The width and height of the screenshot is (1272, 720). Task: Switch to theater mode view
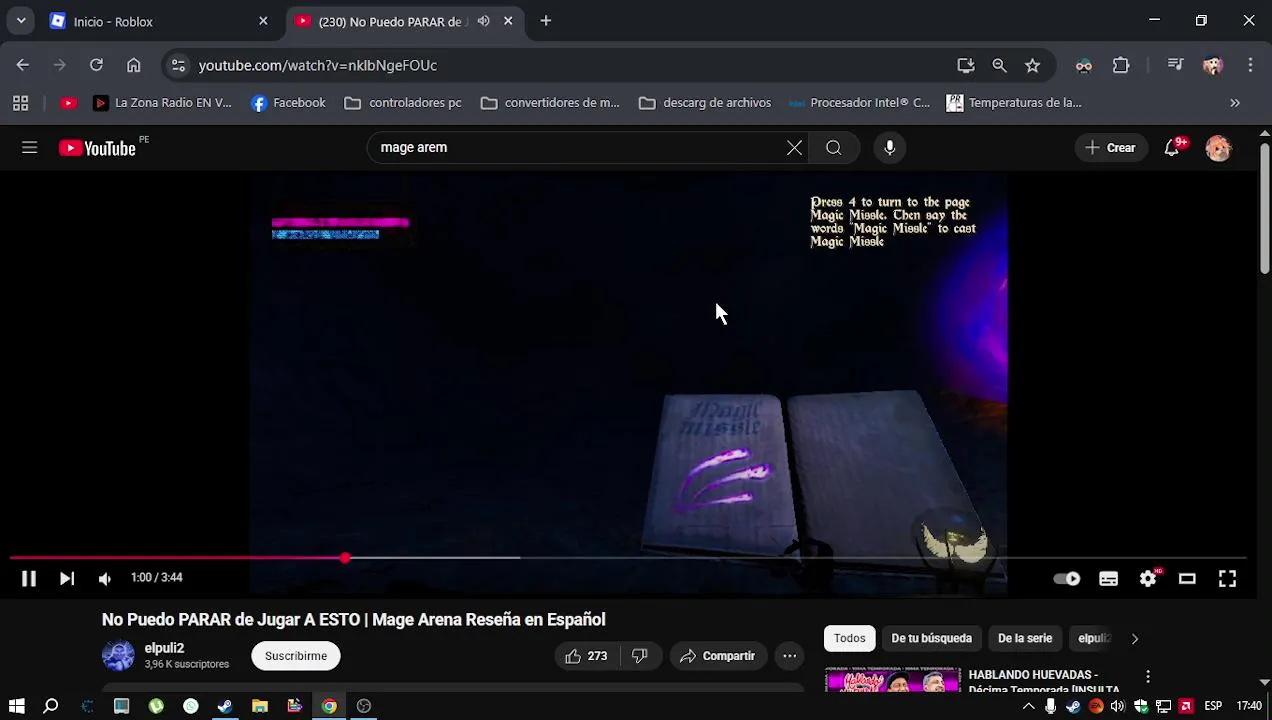click(1187, 578)
